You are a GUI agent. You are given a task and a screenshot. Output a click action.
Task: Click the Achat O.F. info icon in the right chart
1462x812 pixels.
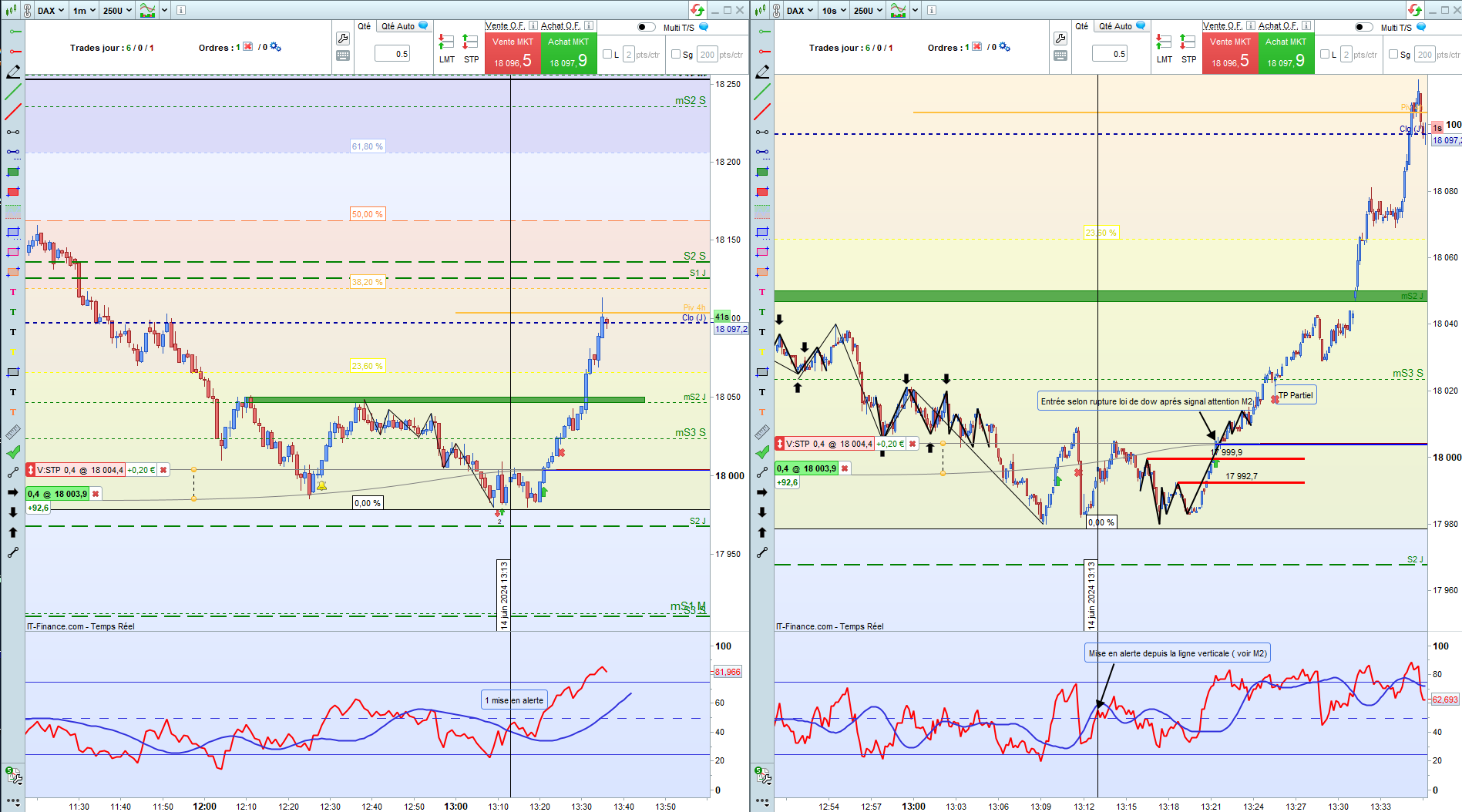tap(1306, 25)
